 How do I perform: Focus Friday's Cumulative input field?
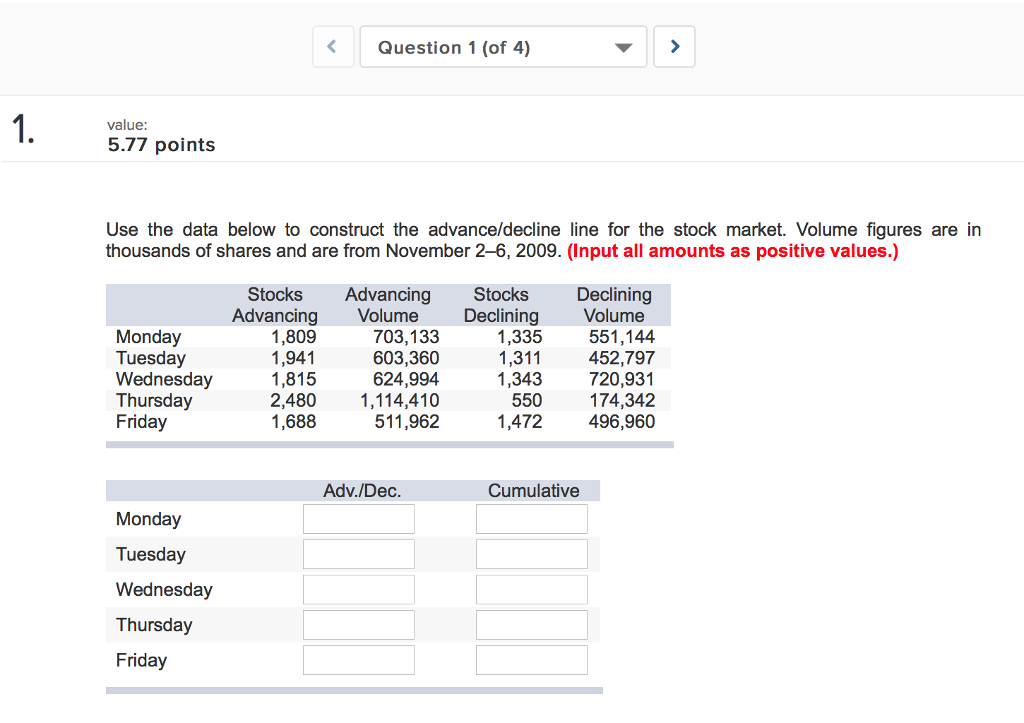pyautogui.click(x=532, y=659)
